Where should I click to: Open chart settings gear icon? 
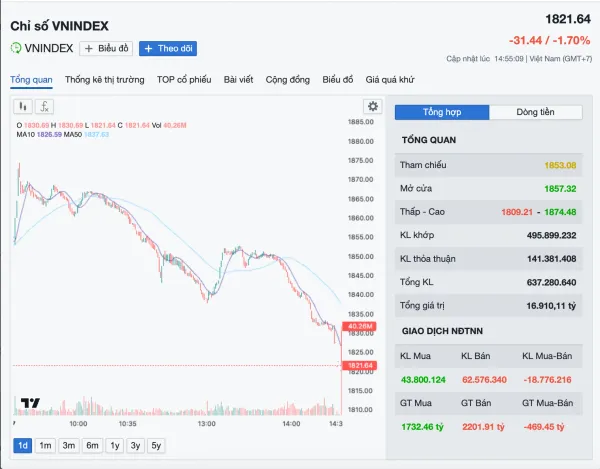tap(373, 106)
